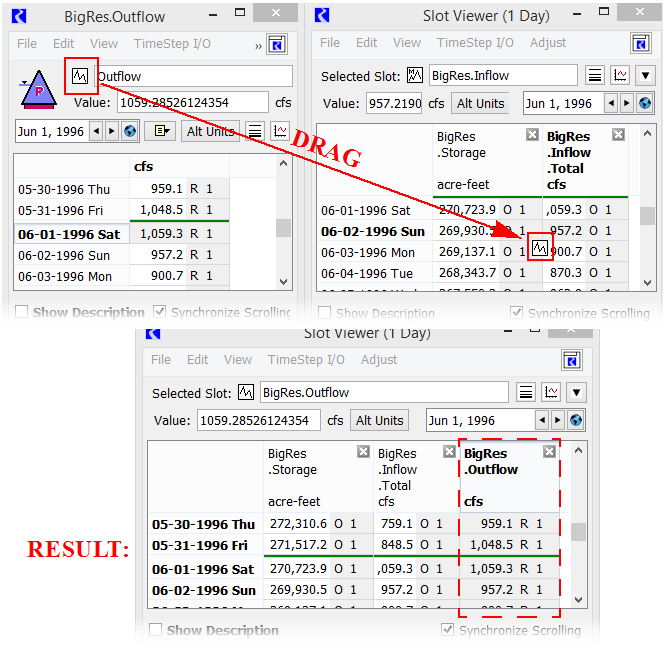The image size is (665, 650).
Task: Click the workspace icon at top-right of bottom Slot Viewer
Action: click(571, 361)
